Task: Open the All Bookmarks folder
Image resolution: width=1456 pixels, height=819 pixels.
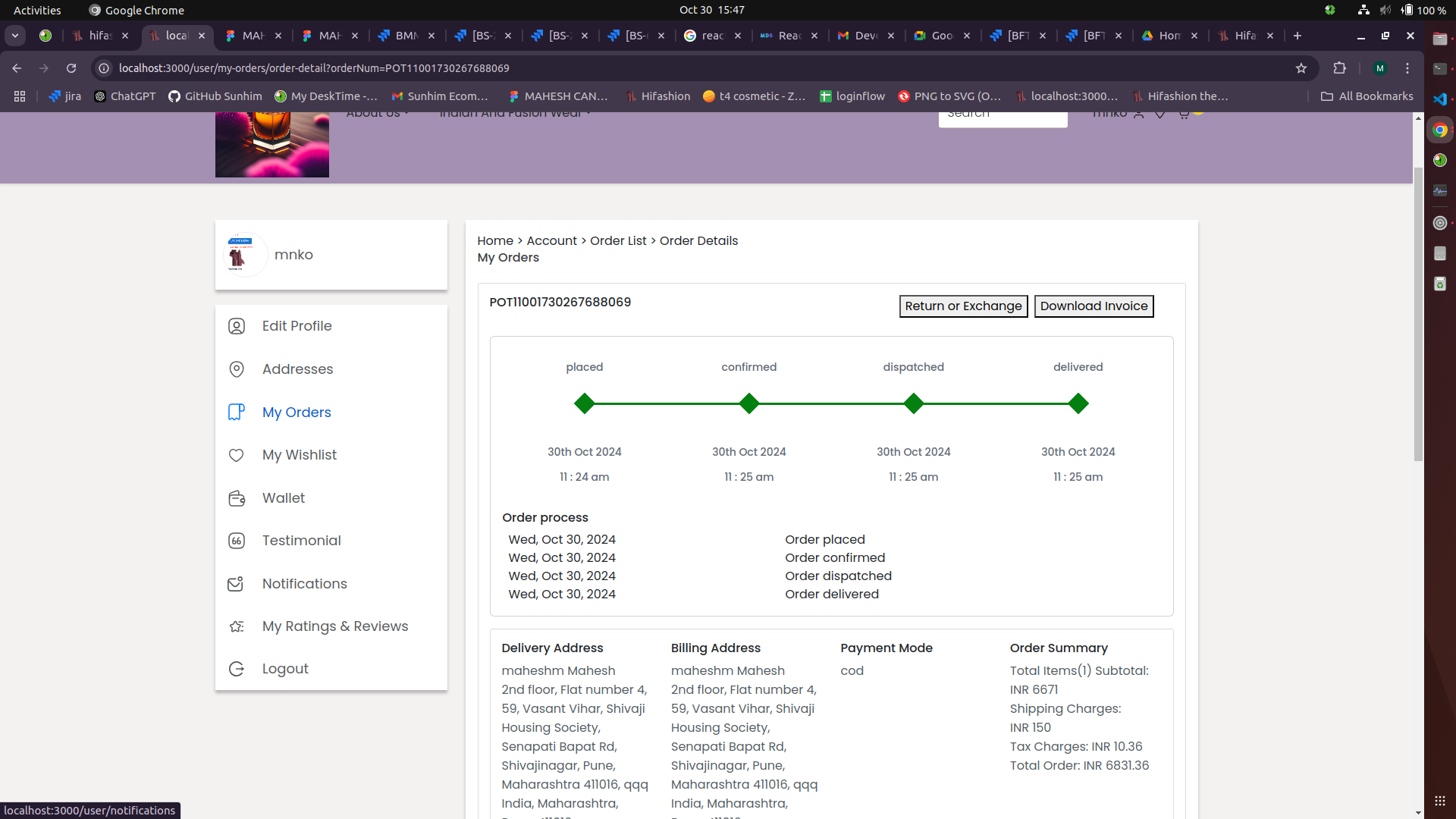Action: [x=1367, y=96]
